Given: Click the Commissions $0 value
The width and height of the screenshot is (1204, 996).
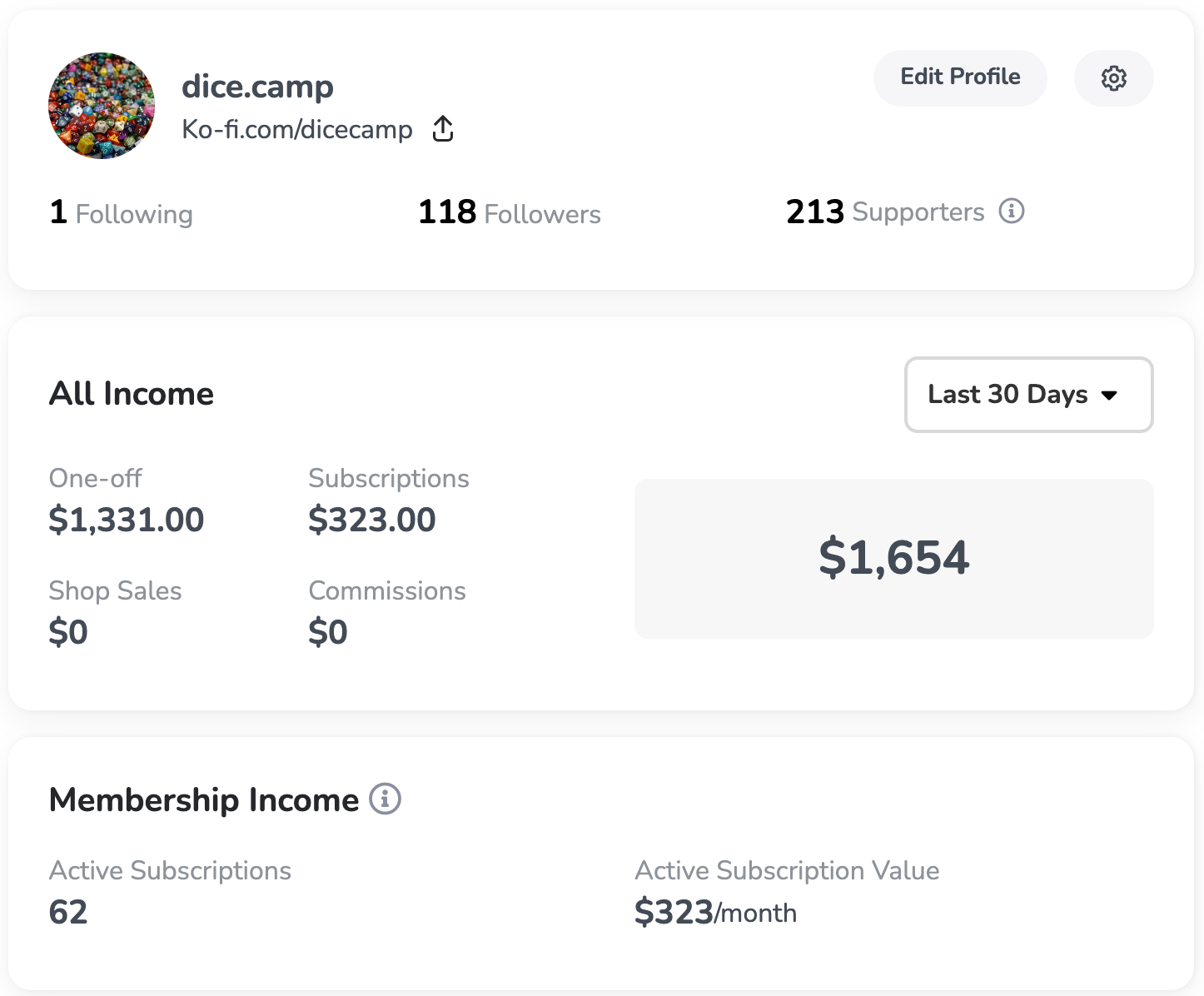Looking at the screenshot, I should pyautogui.click(x=327, y=632).
